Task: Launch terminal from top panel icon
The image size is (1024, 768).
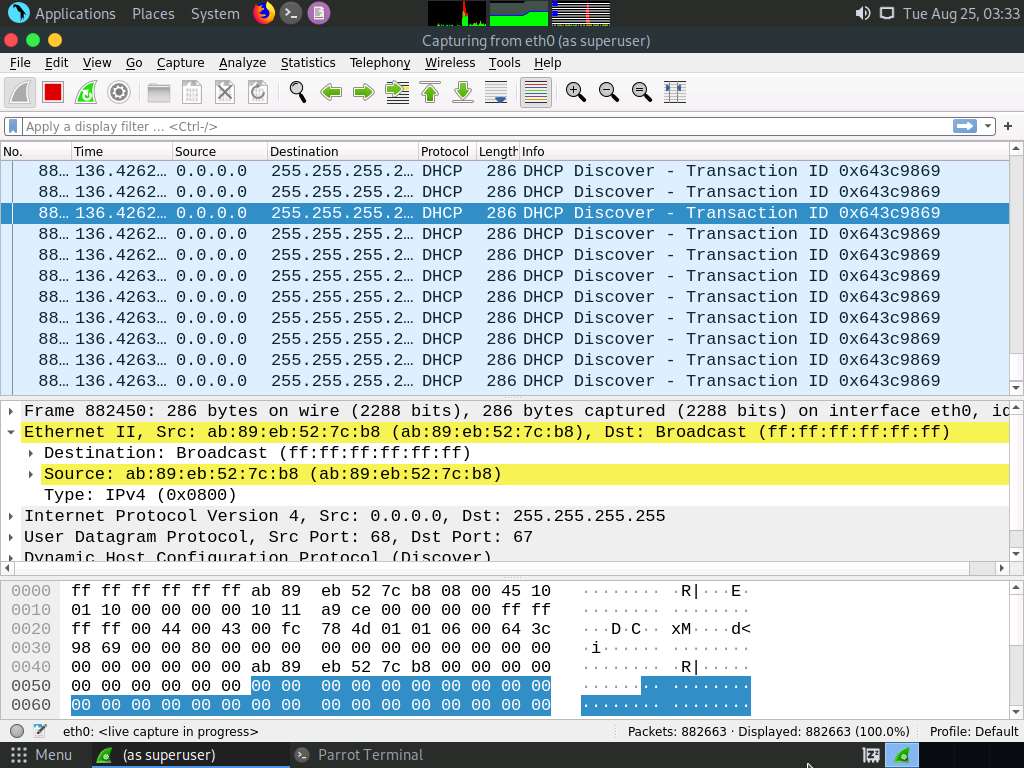Action: click(291, 13)
